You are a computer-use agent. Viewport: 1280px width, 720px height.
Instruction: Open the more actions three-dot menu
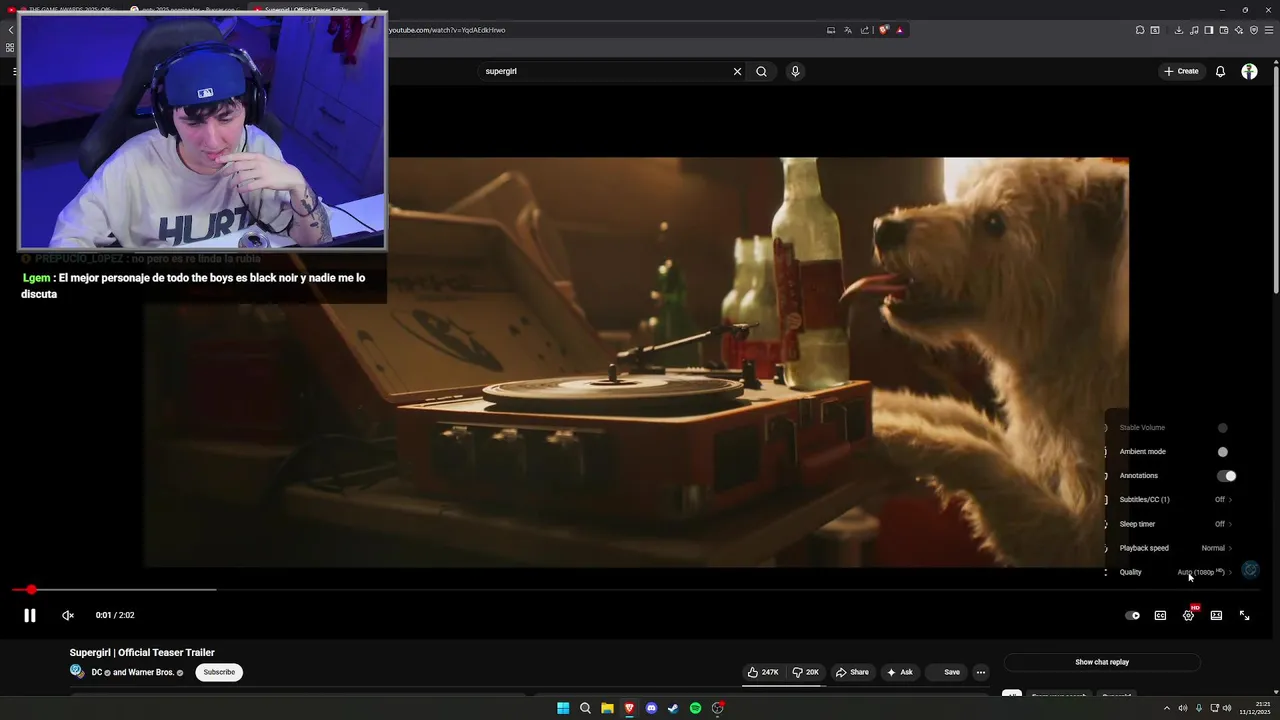(981, 672)
